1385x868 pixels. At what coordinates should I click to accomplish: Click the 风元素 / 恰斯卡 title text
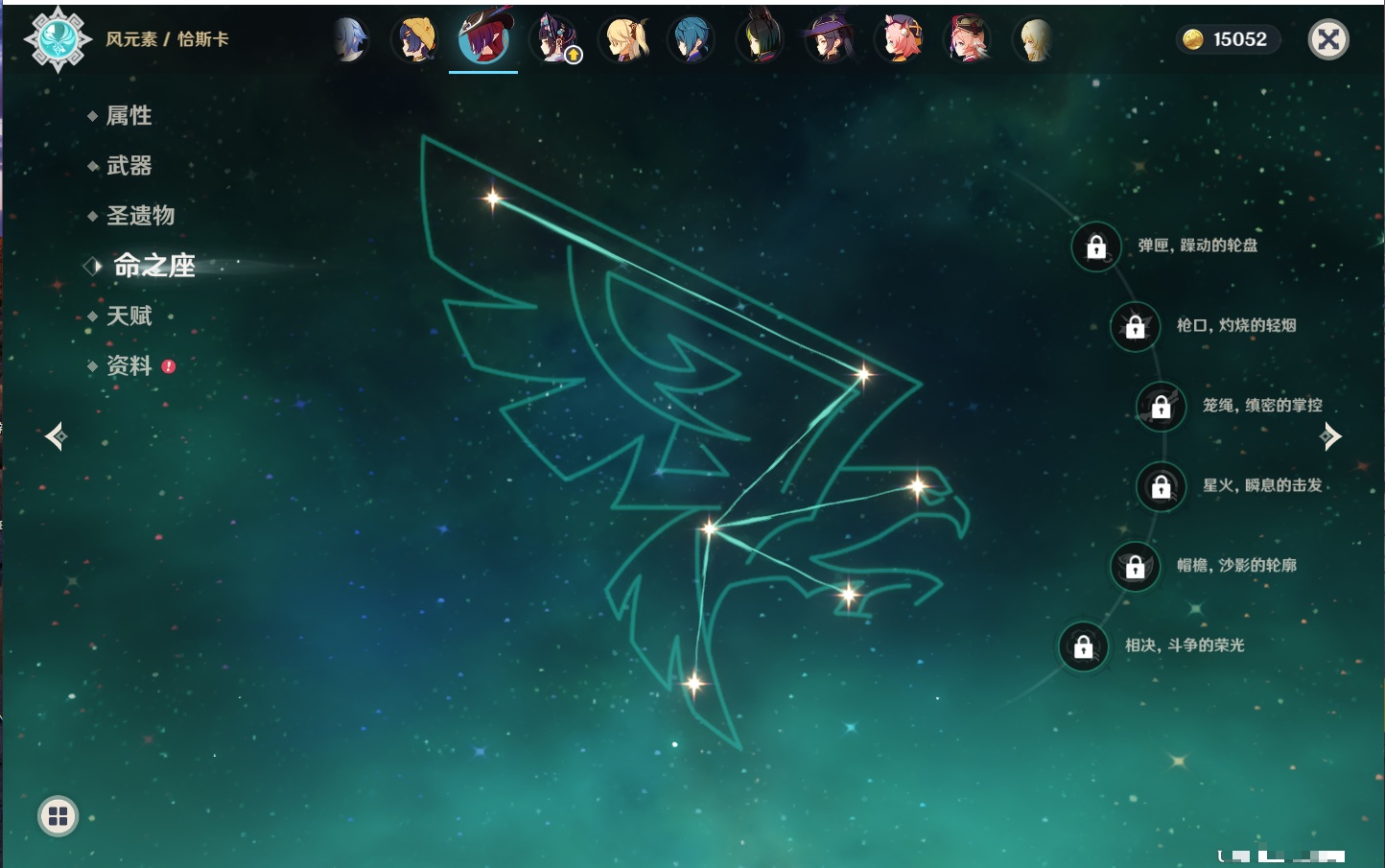pyautogui.click(x=167, y=39)
